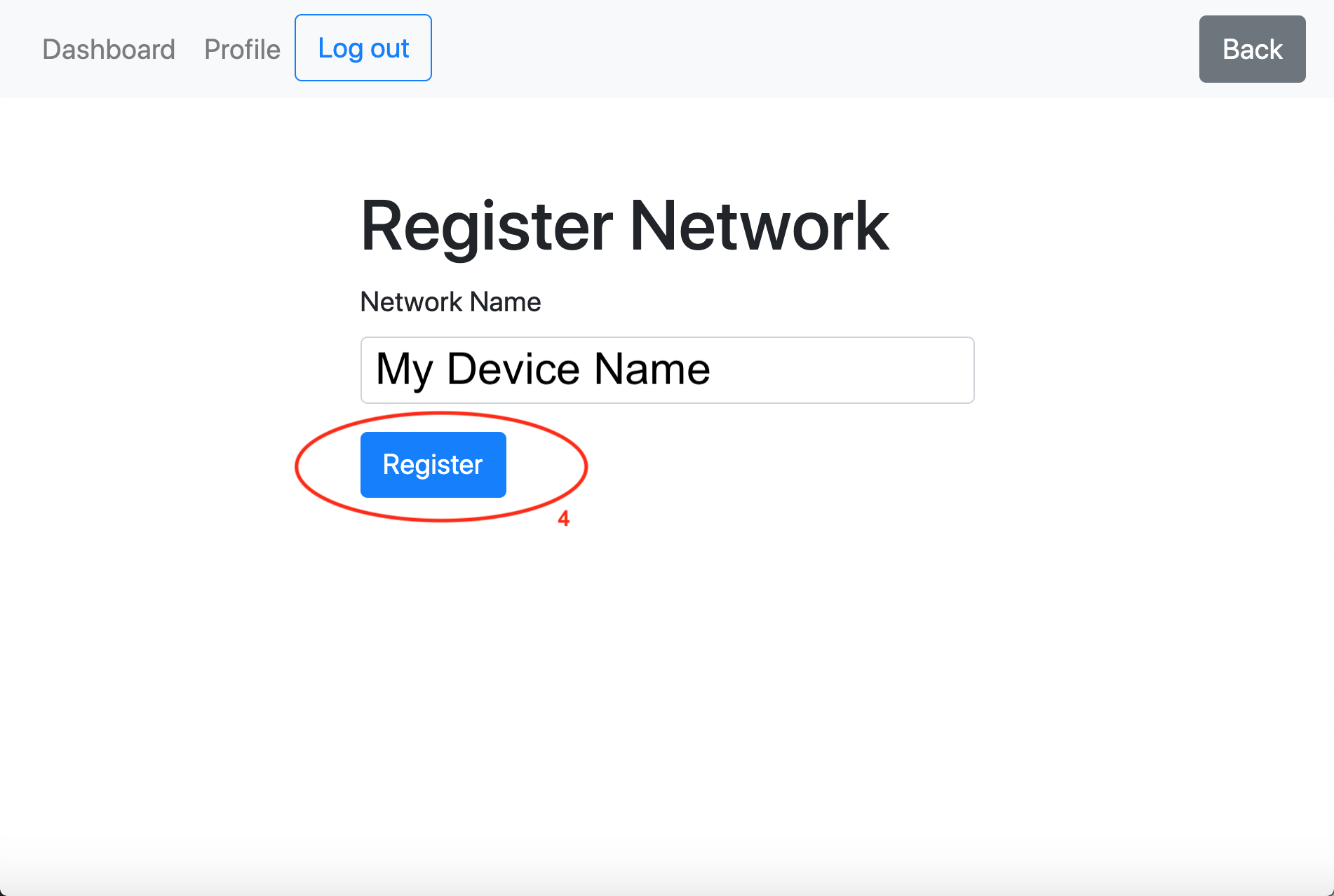Click the gray Back button
The image size is (1334, 896).
point(1252,49)
